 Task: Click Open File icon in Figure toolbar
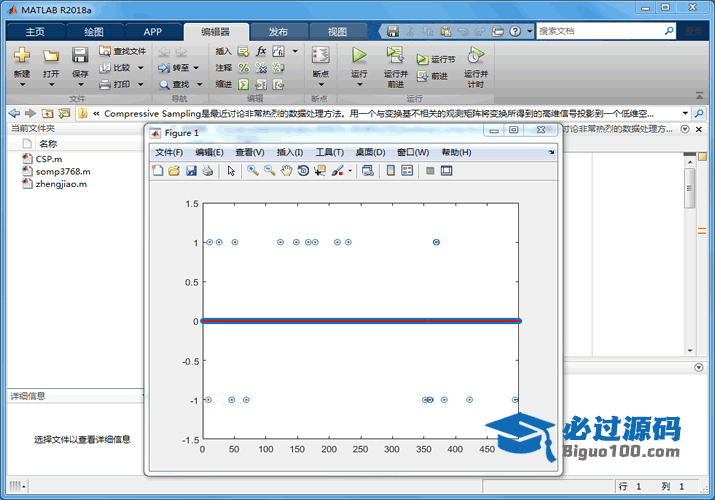point(174,170)
